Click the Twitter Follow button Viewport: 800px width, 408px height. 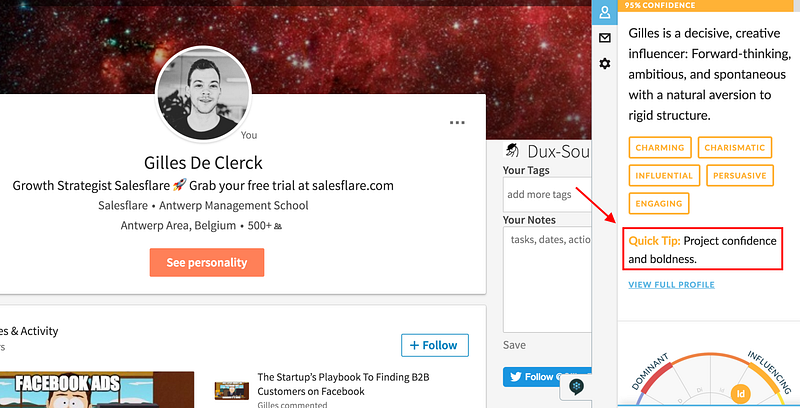coord(547,377)
